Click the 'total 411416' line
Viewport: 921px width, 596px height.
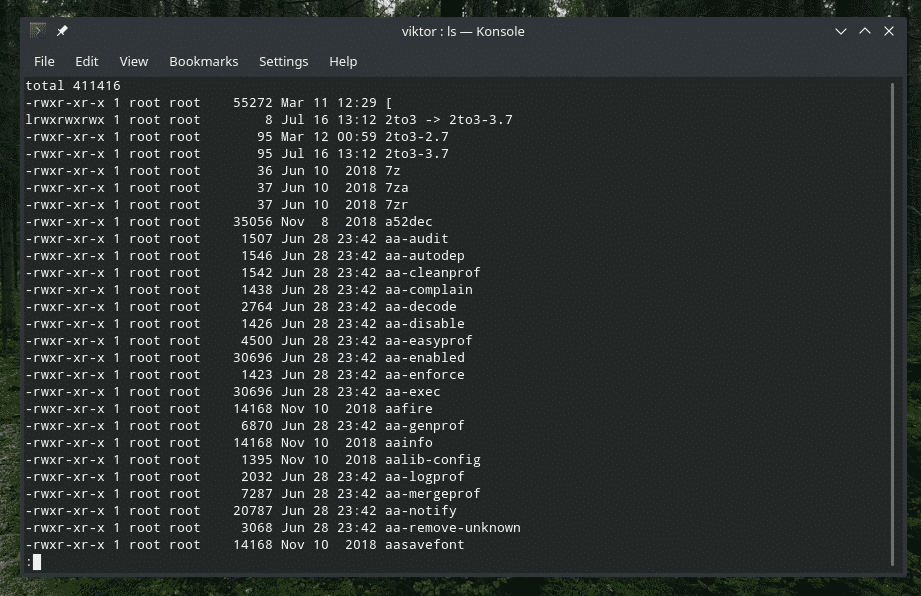(73, 86)
